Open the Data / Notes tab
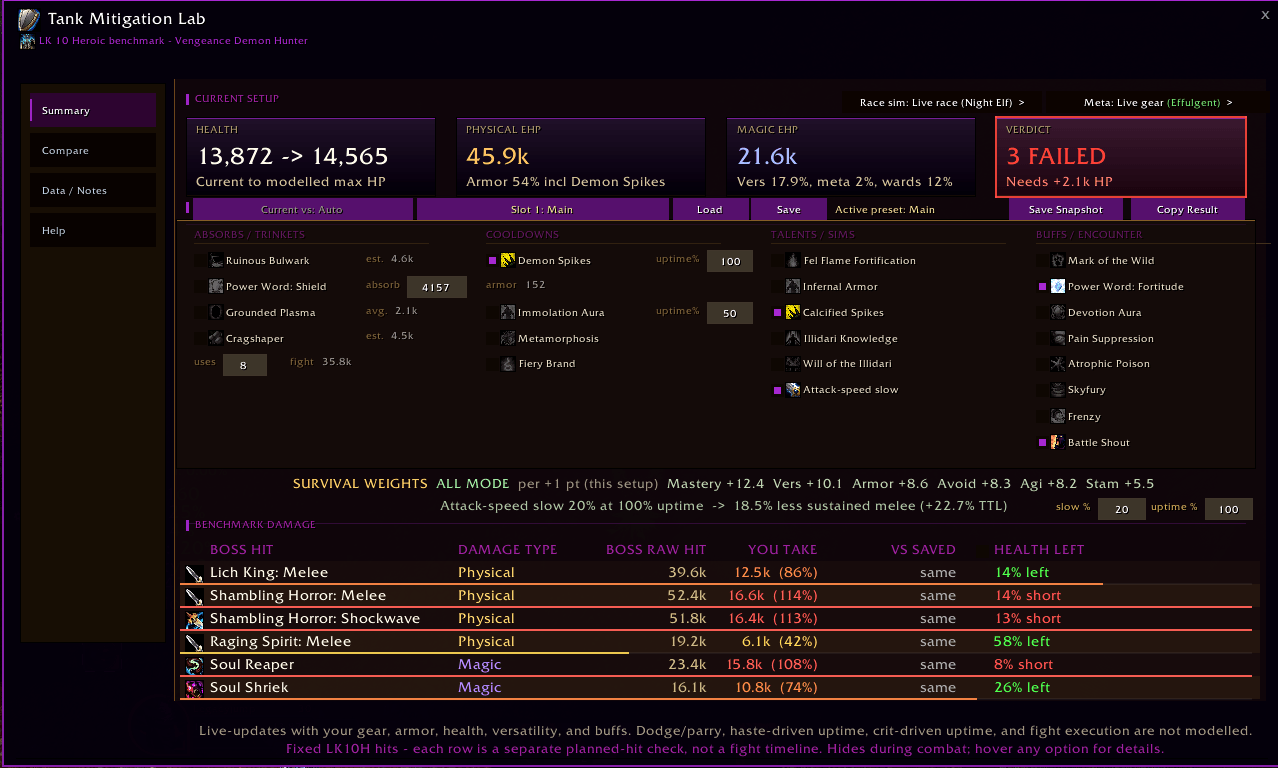 coord(92,190)
